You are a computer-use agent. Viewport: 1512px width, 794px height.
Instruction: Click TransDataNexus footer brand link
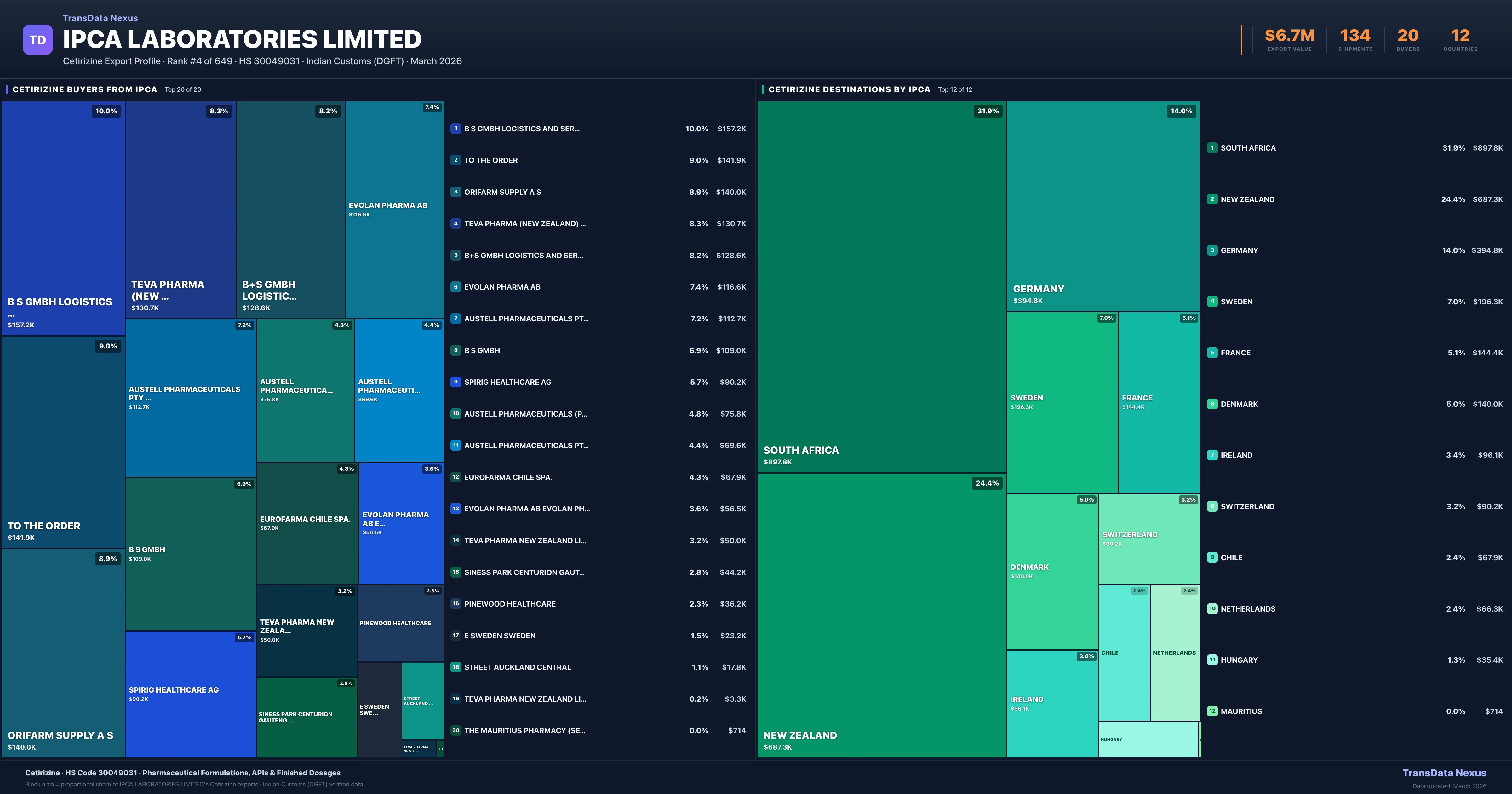(1444, 773)
